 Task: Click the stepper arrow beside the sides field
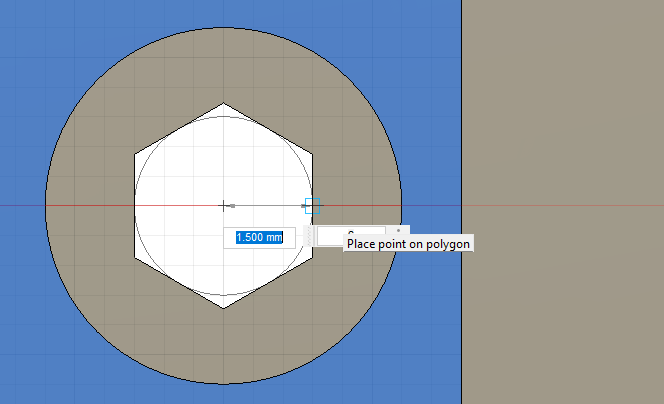coord(399,231)
